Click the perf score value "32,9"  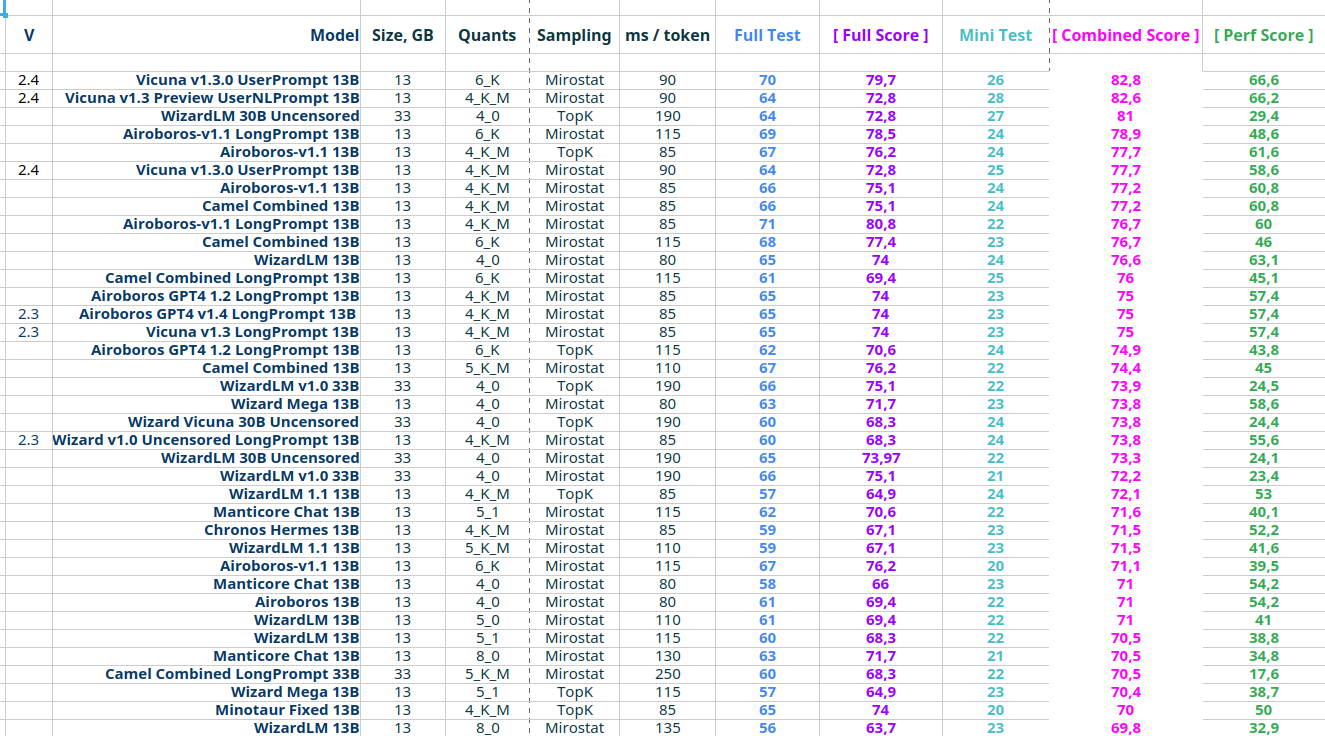click(x=1264, y=728)
